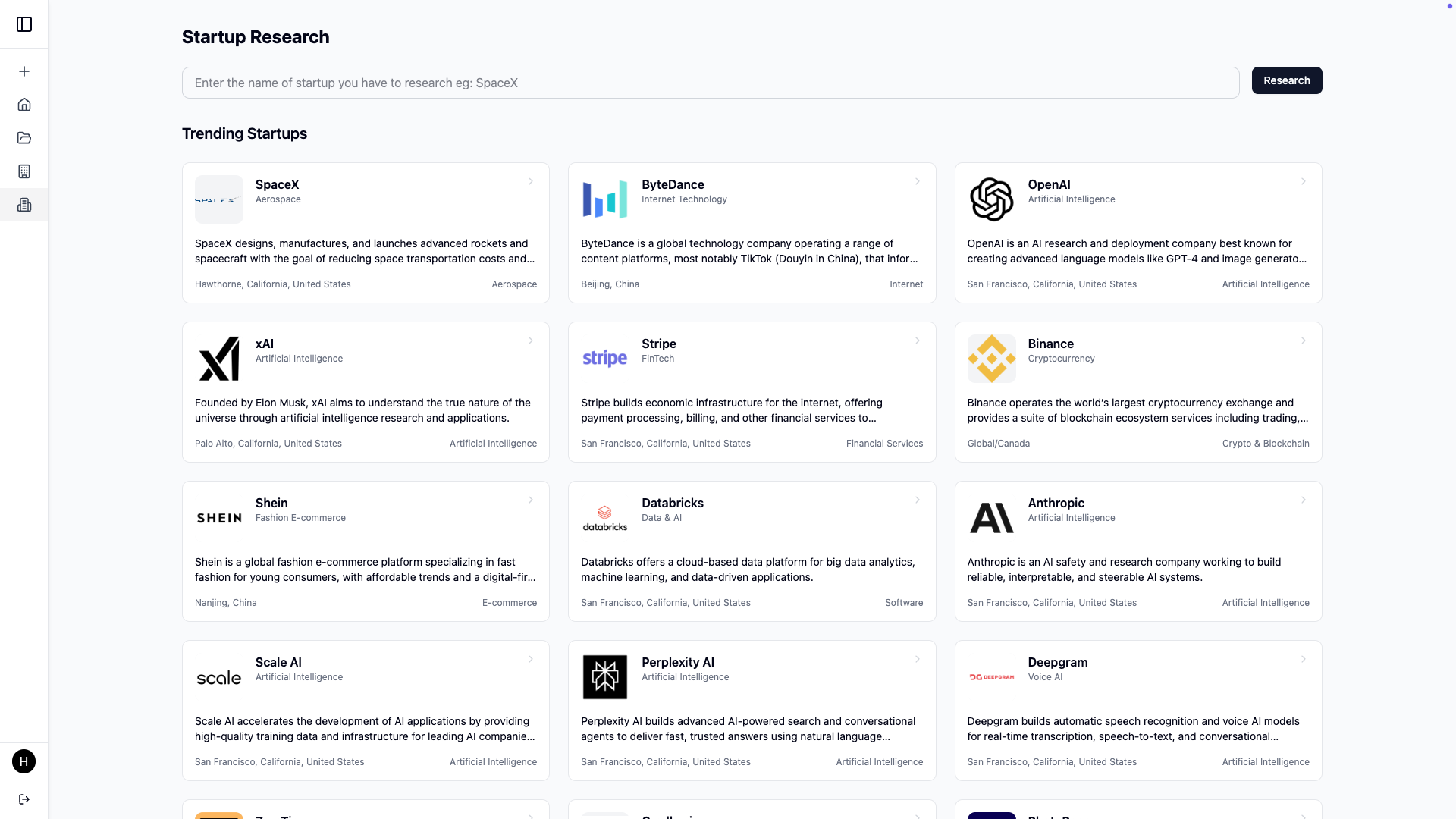Toggle the sidebar panel icon

click(x=24, y=24)
